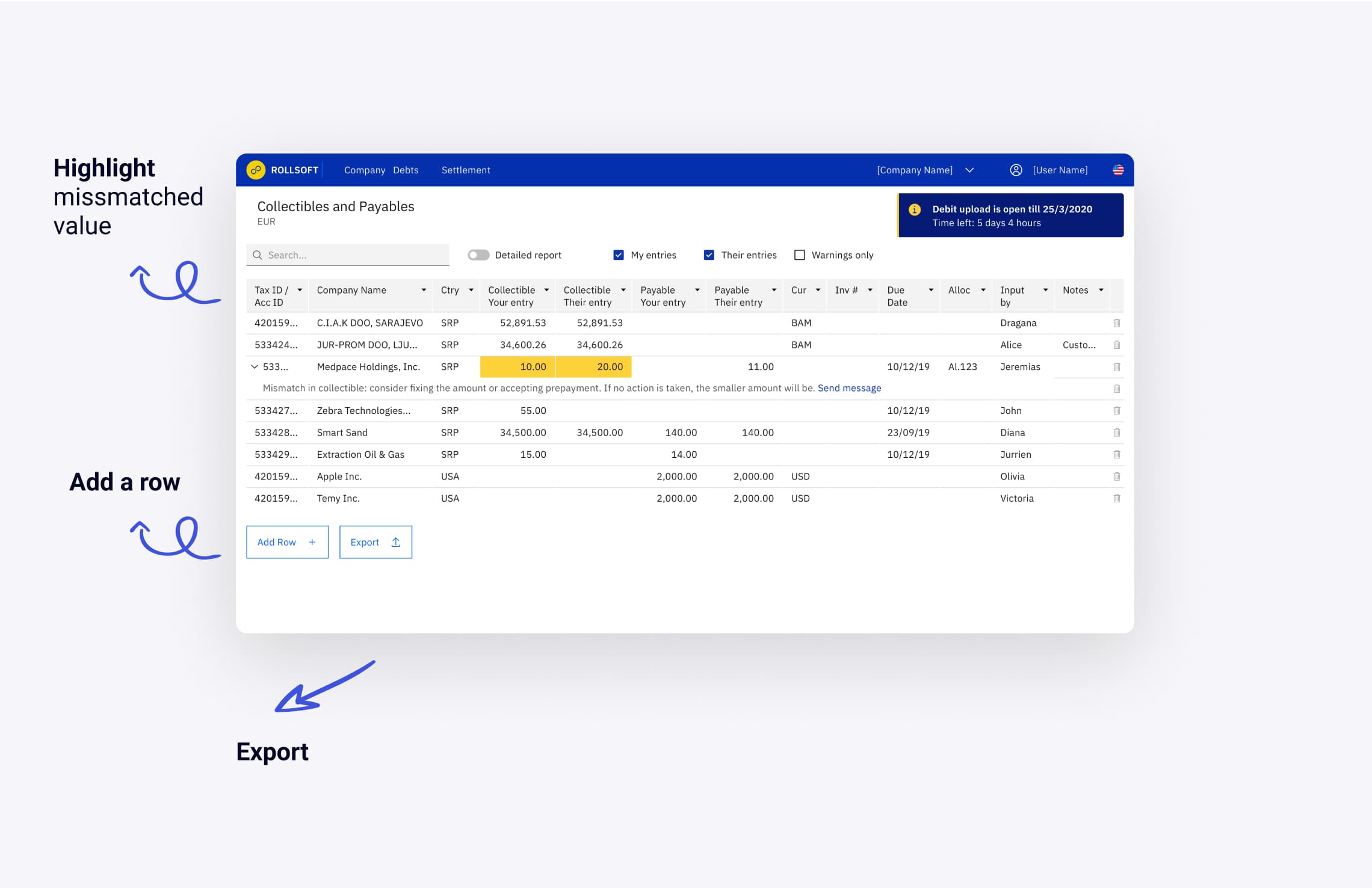Open Collectible Your entry column filter
Image resolution: width=1372 pixels, height=888 pixels.
tap(546, 290)
